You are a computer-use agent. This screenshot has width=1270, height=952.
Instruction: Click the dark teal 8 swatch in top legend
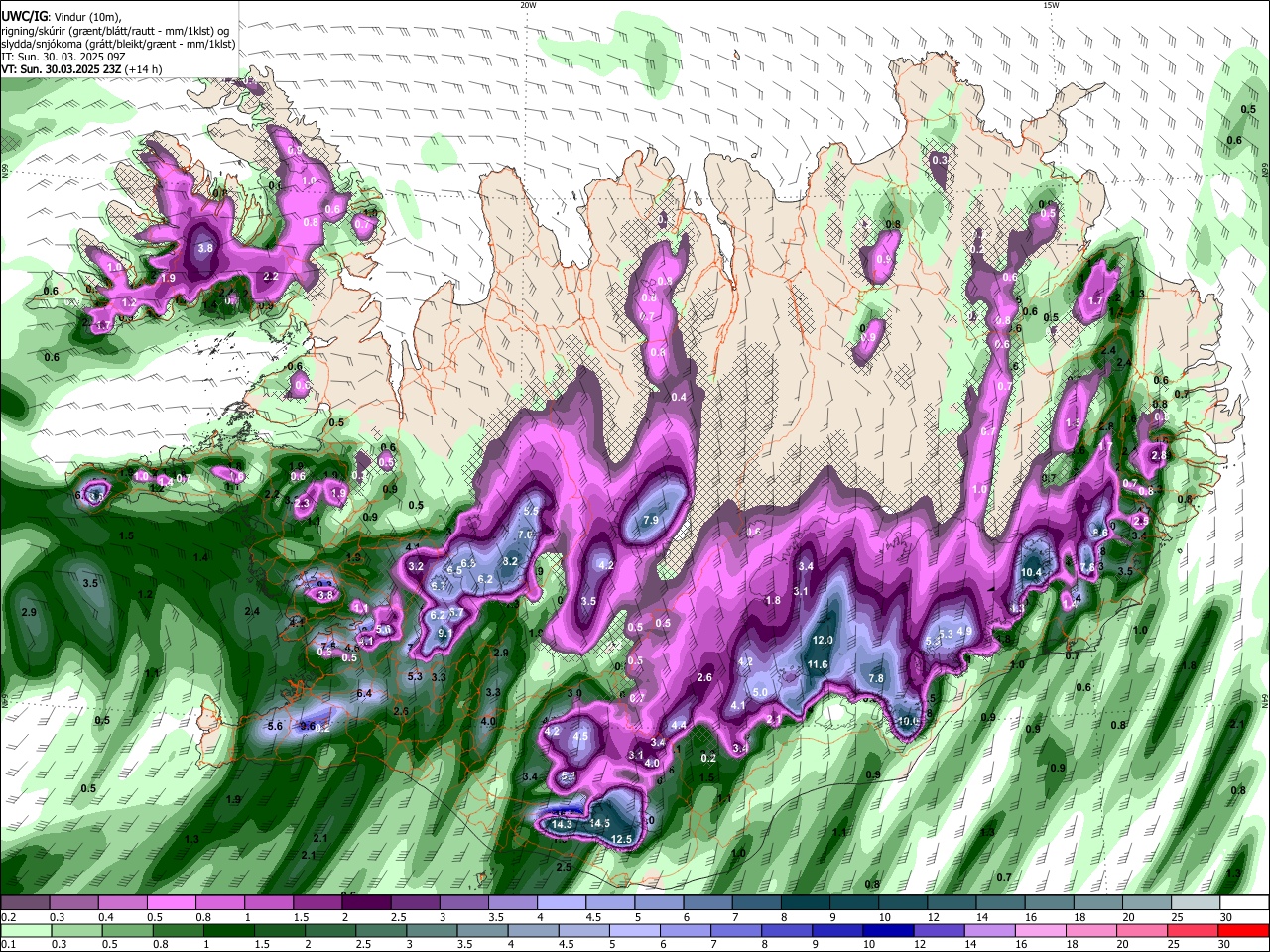(x=807, y=902)
